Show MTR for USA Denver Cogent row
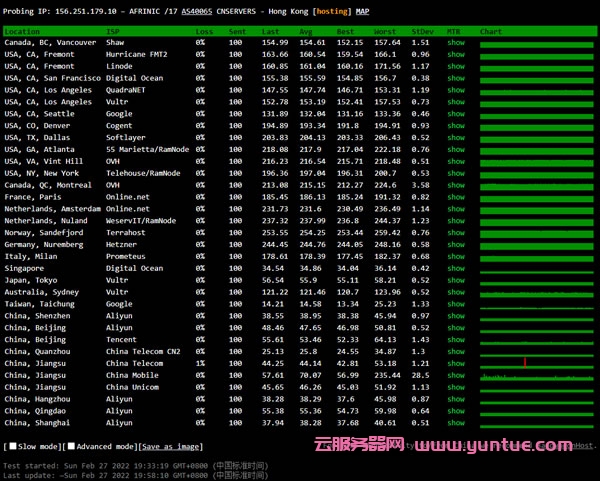Image resolution: width=600 pixels, height=481 pixels. (455, 127)
